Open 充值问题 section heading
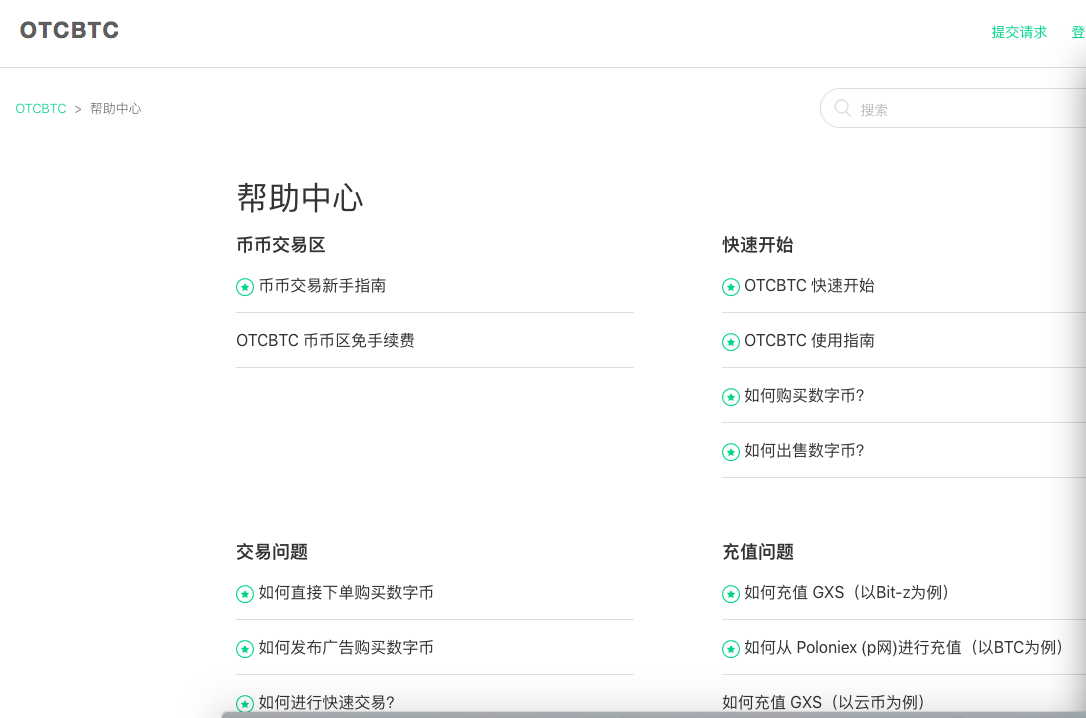This screenshot has height=718, width=1086. (x=758, y=552)
